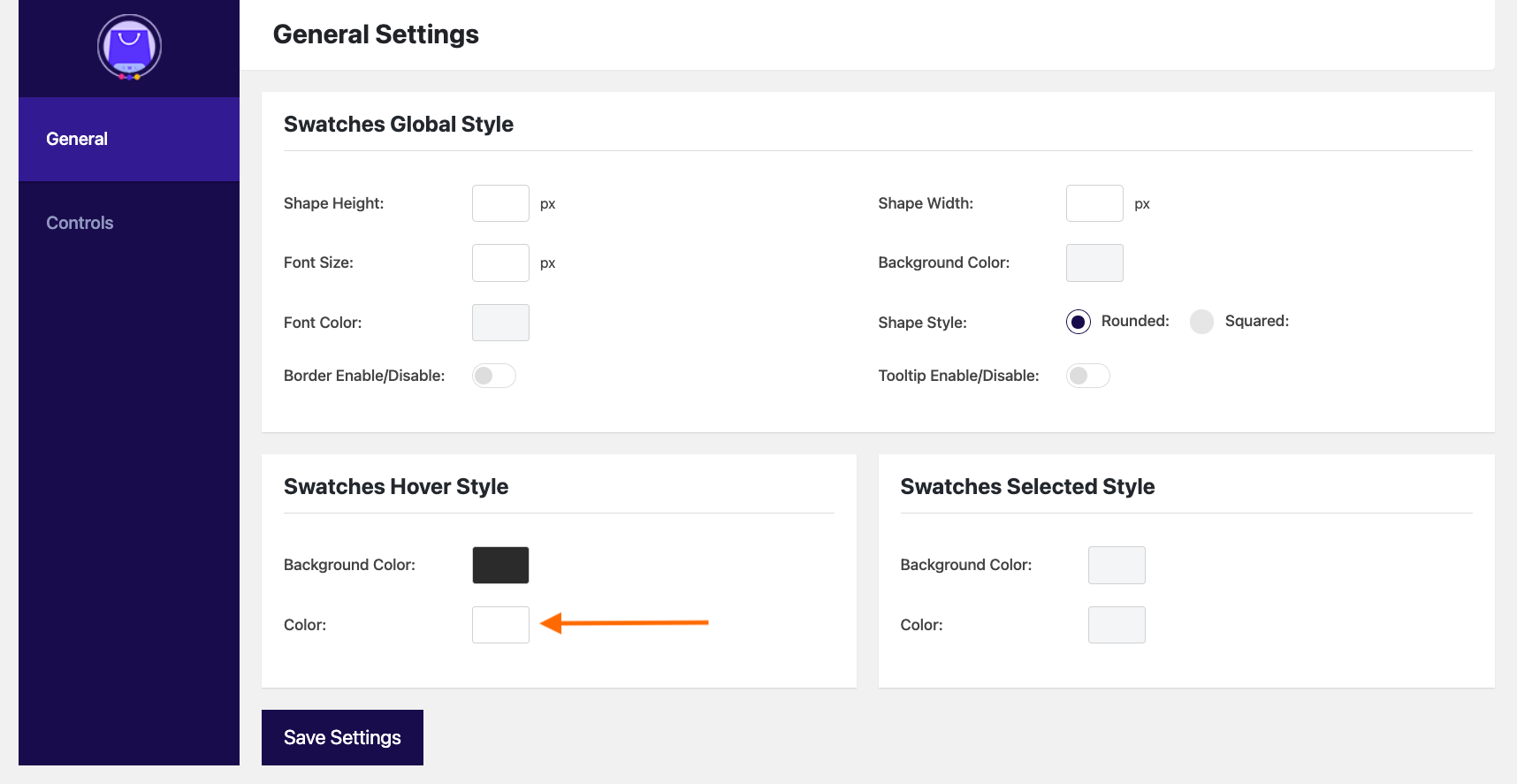Click the Shape Width input field
The image size is (1517, 784).
(x=1094, y=203)
